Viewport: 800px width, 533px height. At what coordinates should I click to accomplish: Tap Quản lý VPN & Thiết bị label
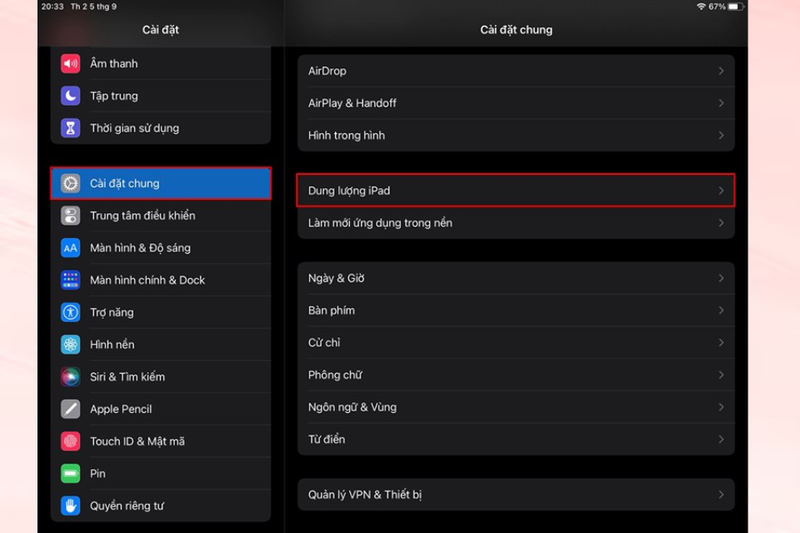(x=365, y=495)
